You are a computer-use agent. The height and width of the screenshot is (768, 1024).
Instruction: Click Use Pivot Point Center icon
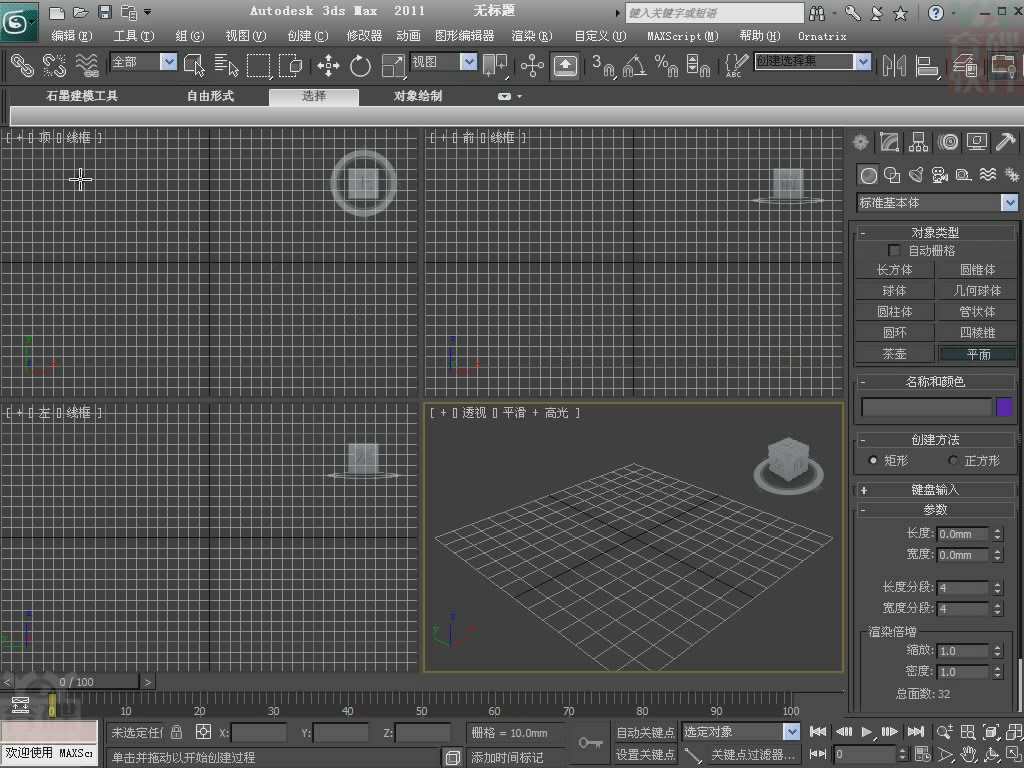pos(495,65)
